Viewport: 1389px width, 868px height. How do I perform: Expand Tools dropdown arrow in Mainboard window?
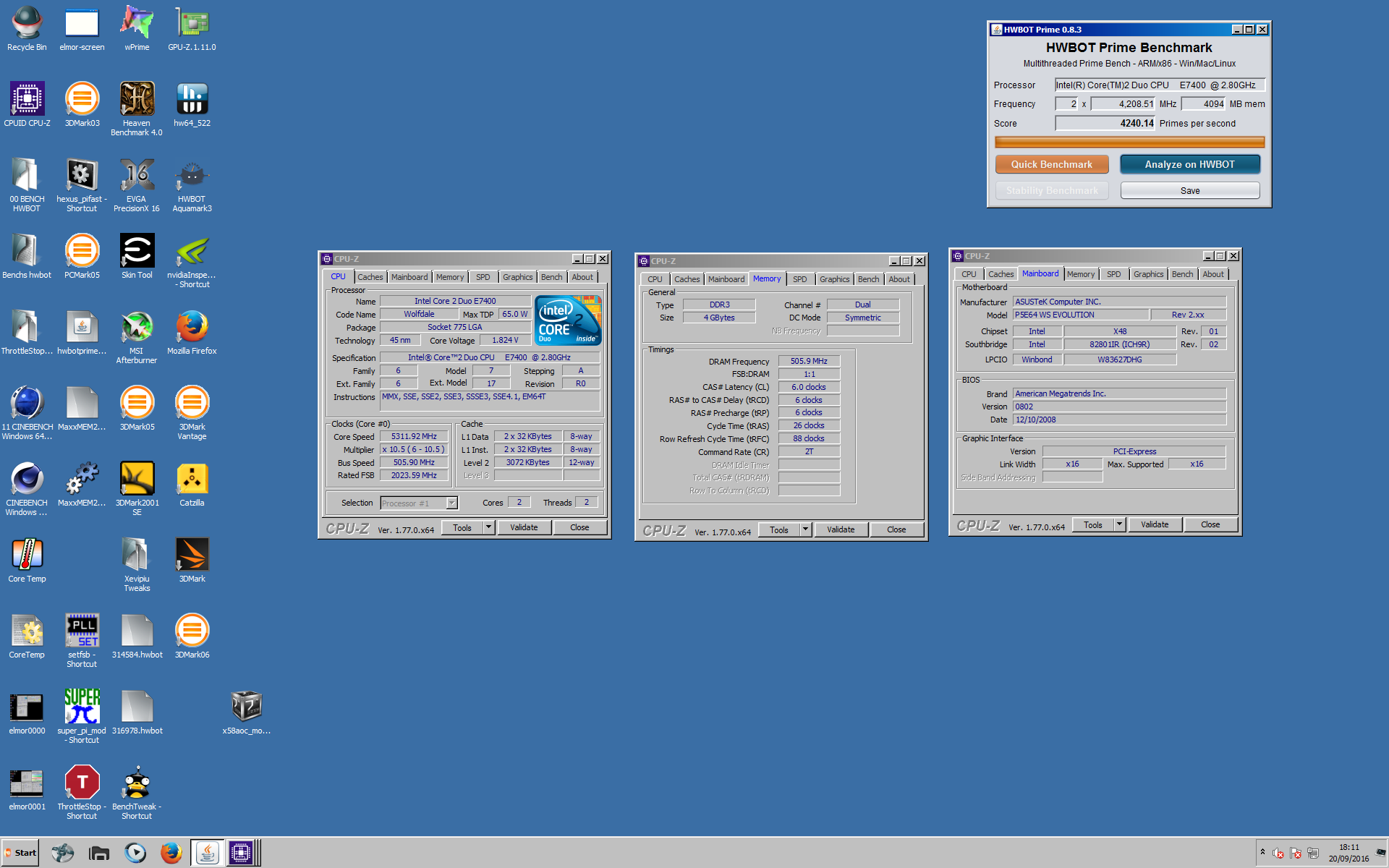[1120, 525]
